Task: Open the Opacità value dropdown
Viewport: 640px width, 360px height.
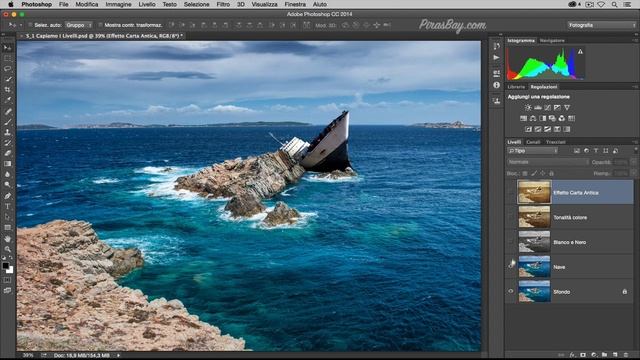Action: coord(633,162)
